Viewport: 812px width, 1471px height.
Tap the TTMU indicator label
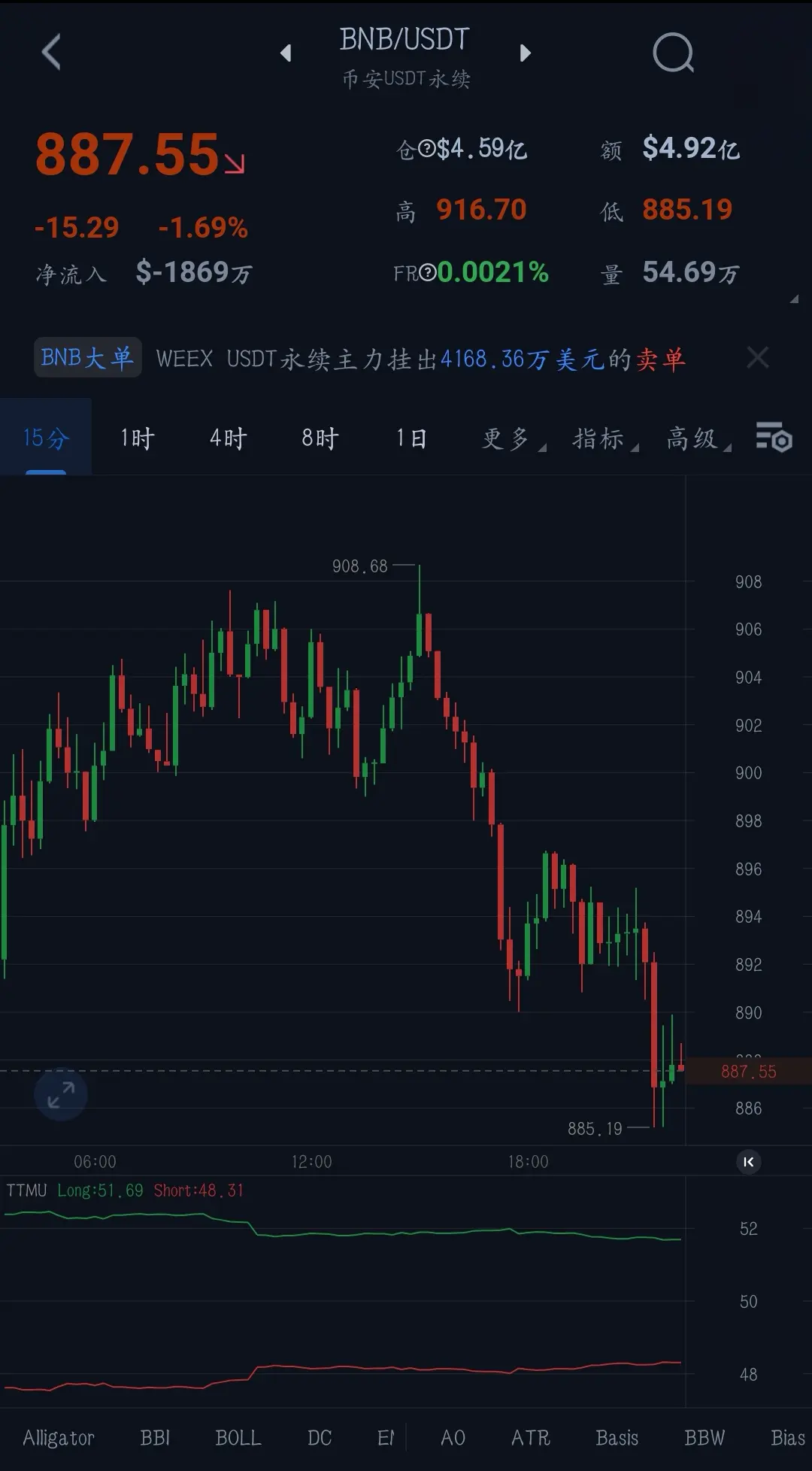click(x=27, y=1190)
